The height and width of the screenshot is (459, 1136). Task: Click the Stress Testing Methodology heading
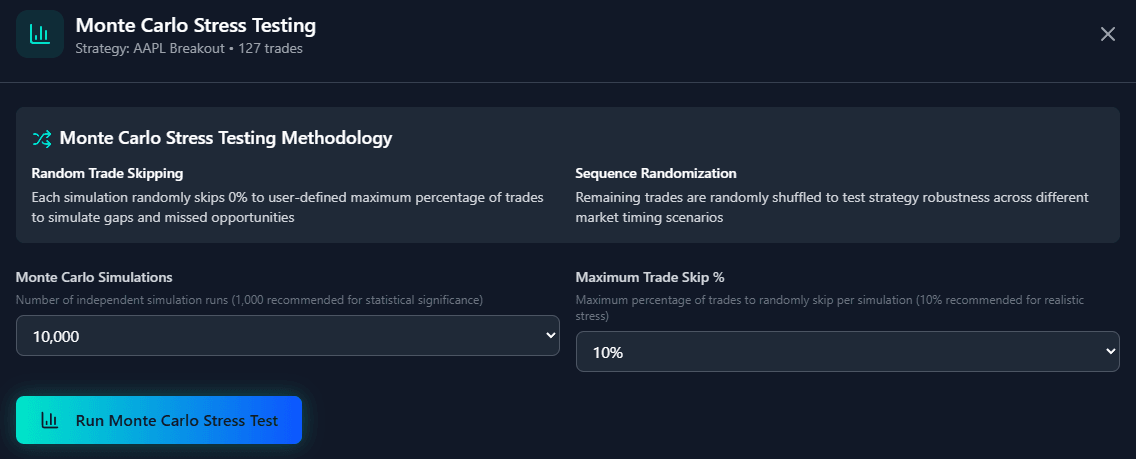pos(225,138)
